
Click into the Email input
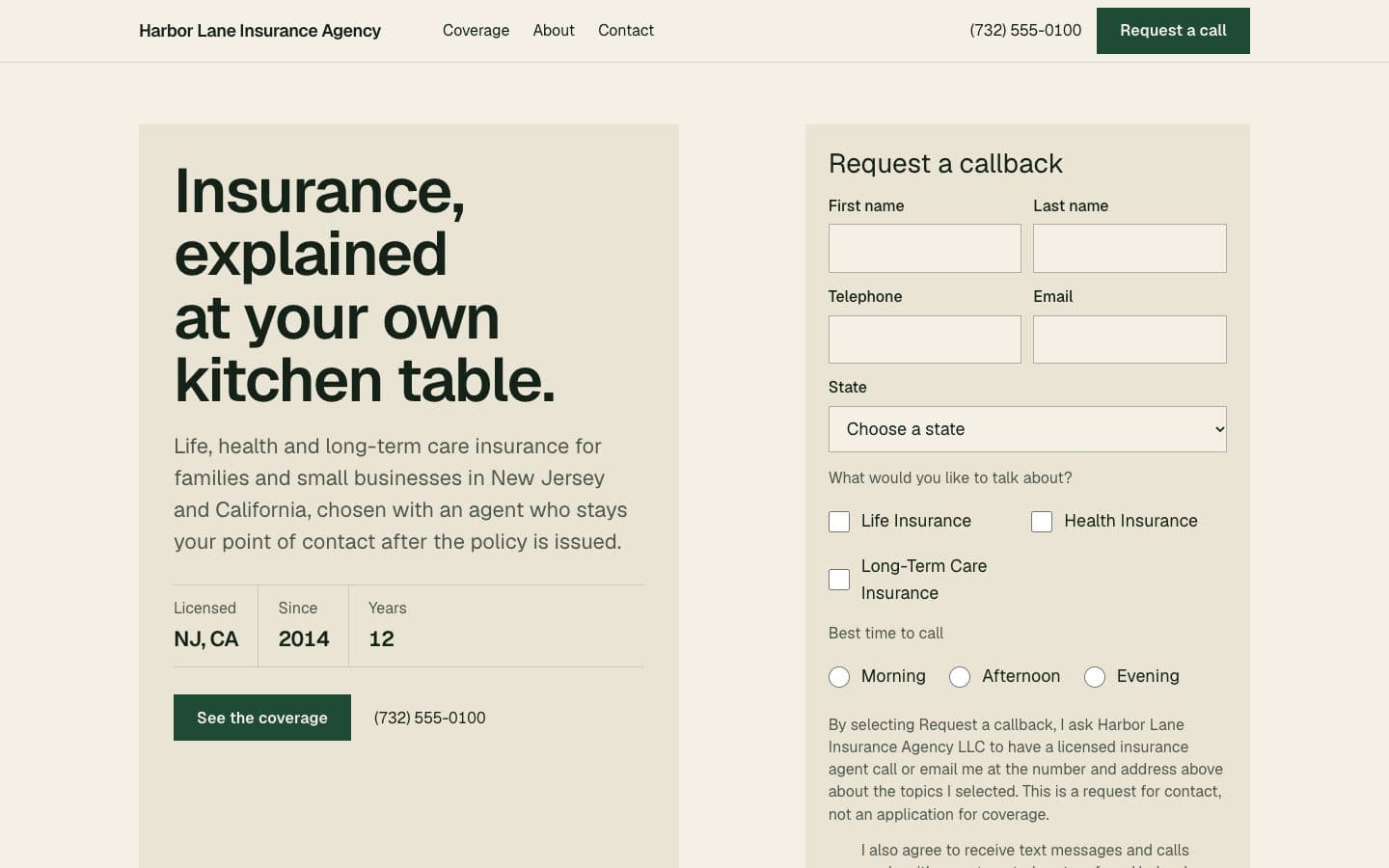[1130, 339]
